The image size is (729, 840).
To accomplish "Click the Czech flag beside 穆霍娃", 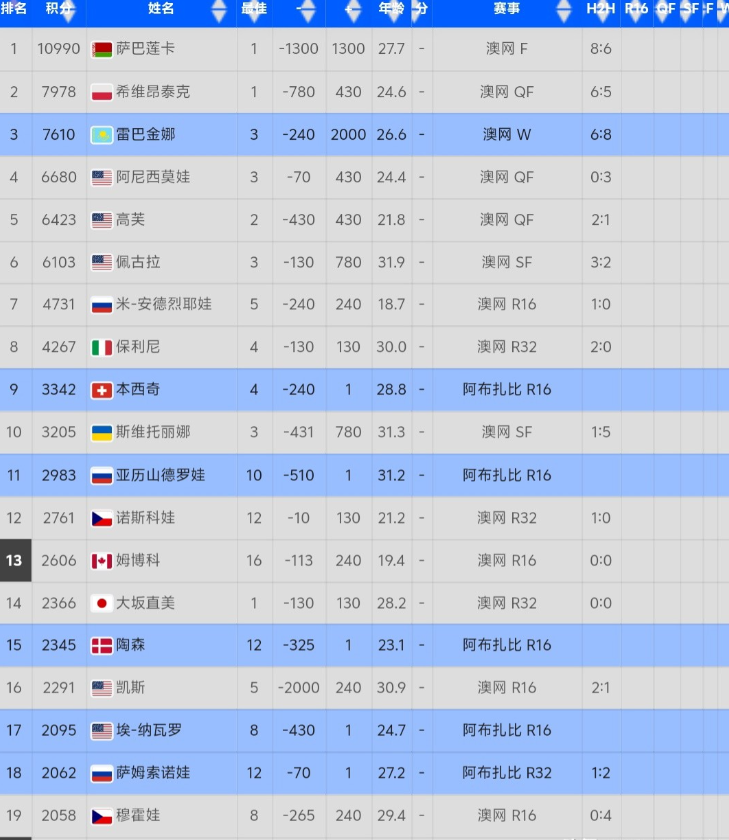I will pyautogui.click(x=102, y=816).
